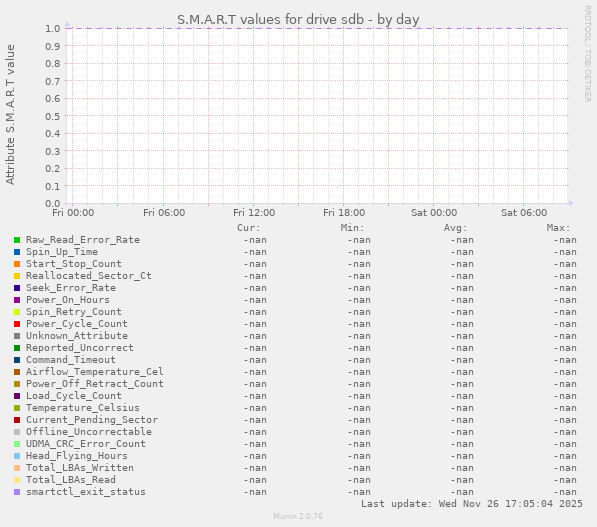Select the Unknown_Attribute legend label

tap(77, 336)
